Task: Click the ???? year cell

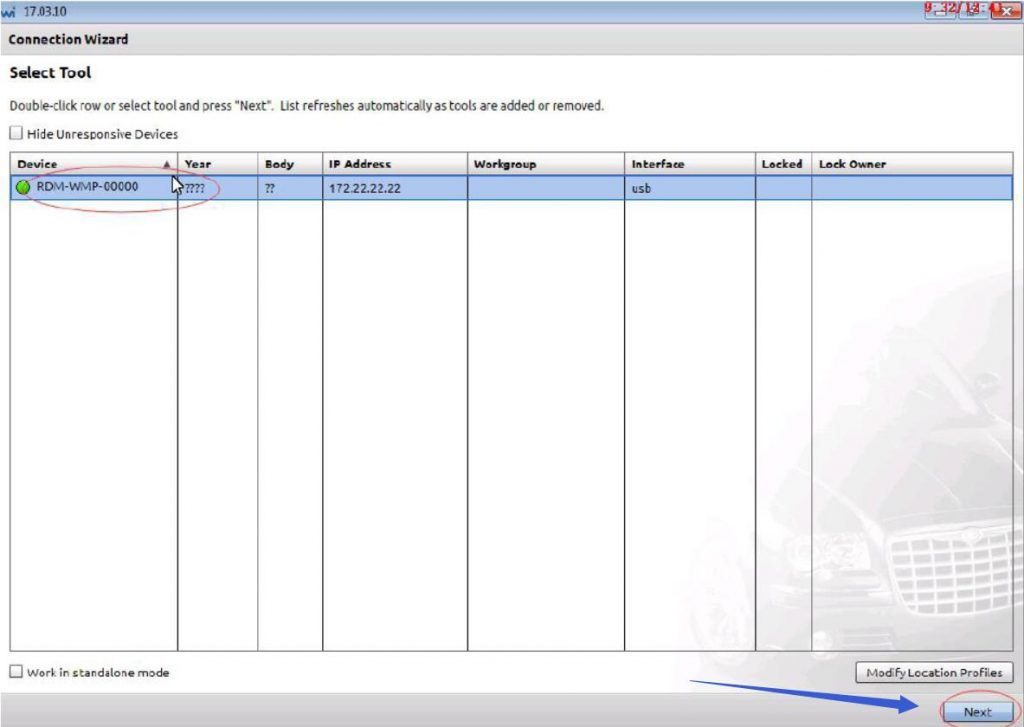Action: click(217, 188)
